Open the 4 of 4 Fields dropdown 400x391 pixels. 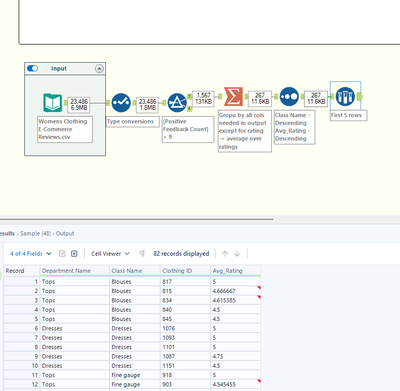tap(31, 254)
